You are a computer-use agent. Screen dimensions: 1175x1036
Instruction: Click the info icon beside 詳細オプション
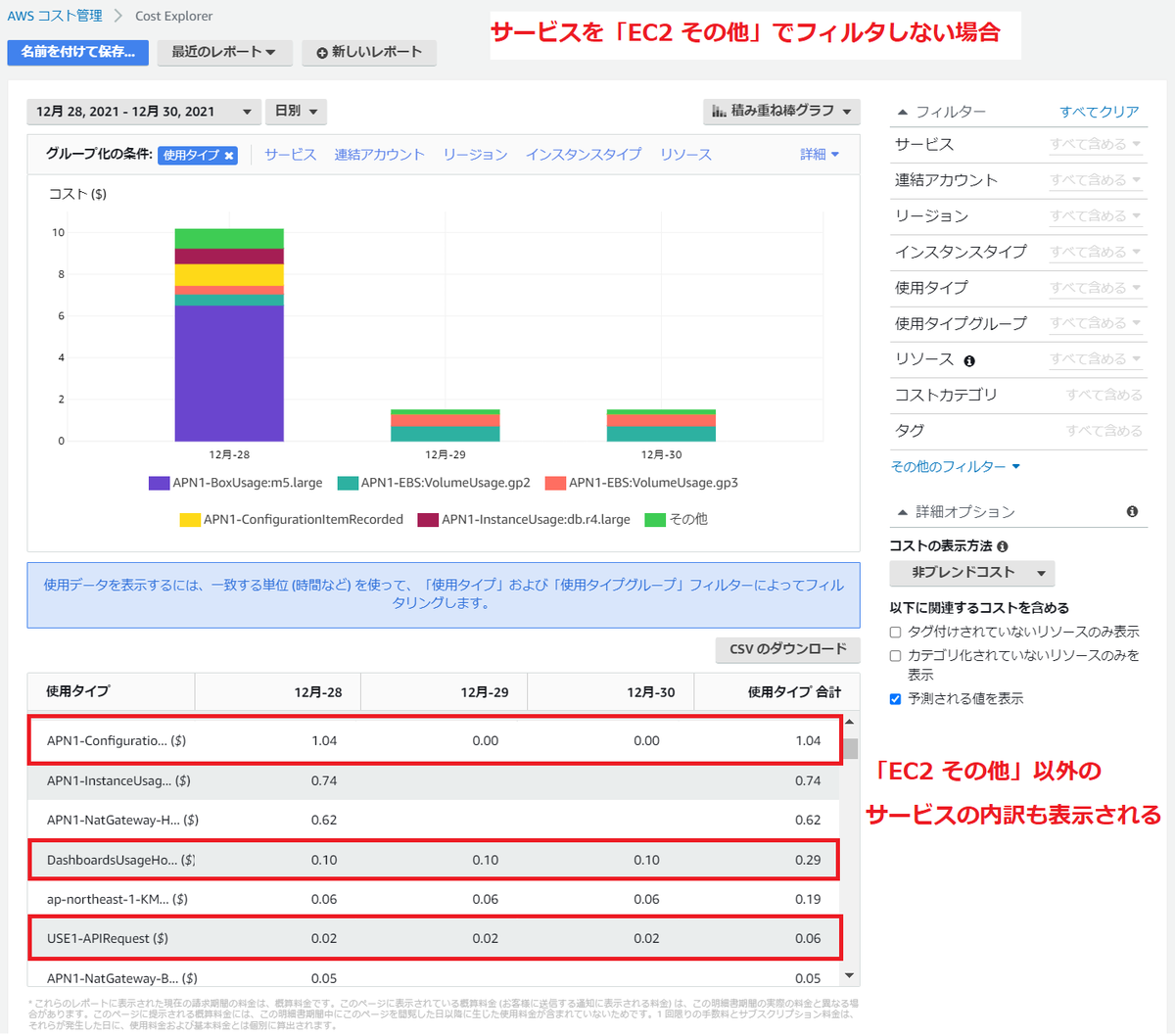pos(1132,511)
